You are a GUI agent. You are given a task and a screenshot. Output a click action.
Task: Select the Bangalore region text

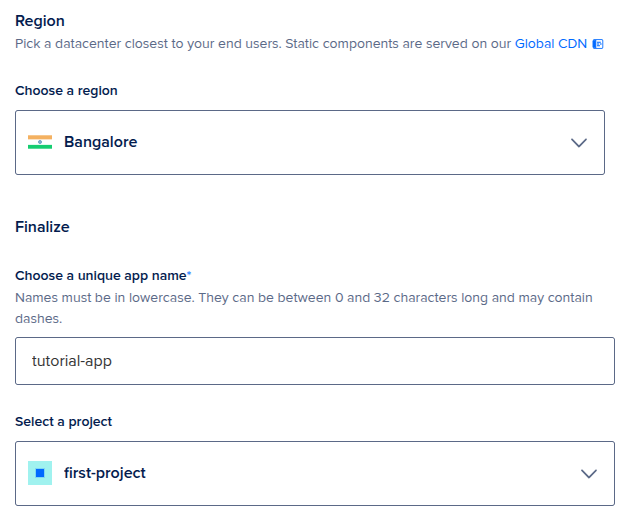coord(101,142)
